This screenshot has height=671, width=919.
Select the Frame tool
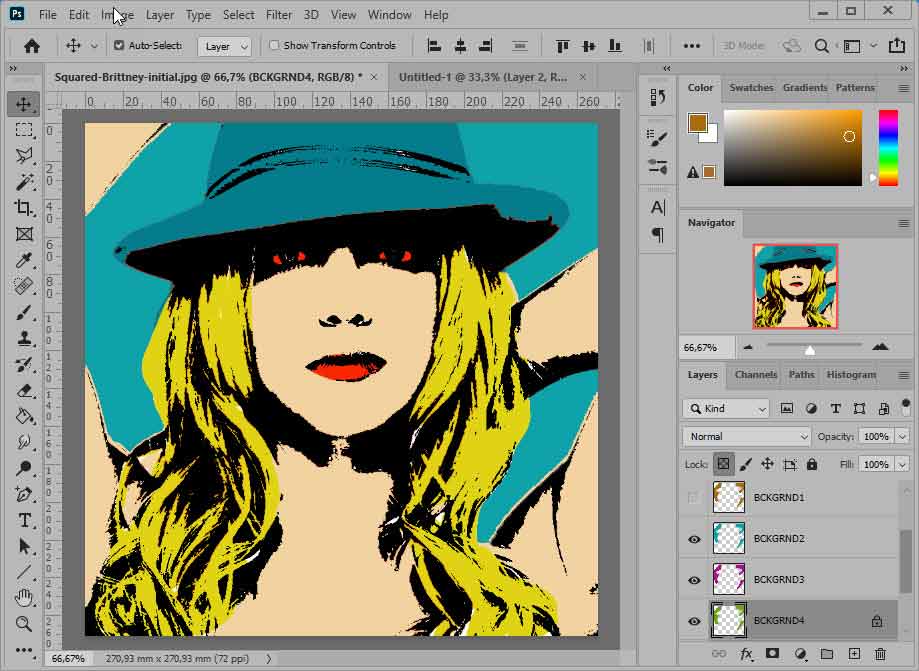[24, 234]
